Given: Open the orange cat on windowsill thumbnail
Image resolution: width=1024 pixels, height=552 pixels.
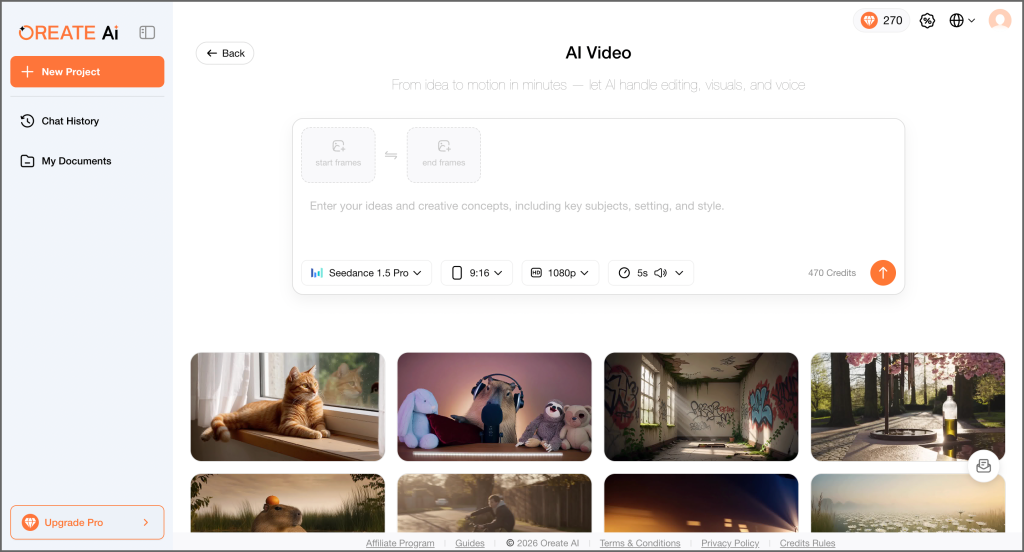Looking at the screenshot, I should pyautogui.click(x=288, y=407).
